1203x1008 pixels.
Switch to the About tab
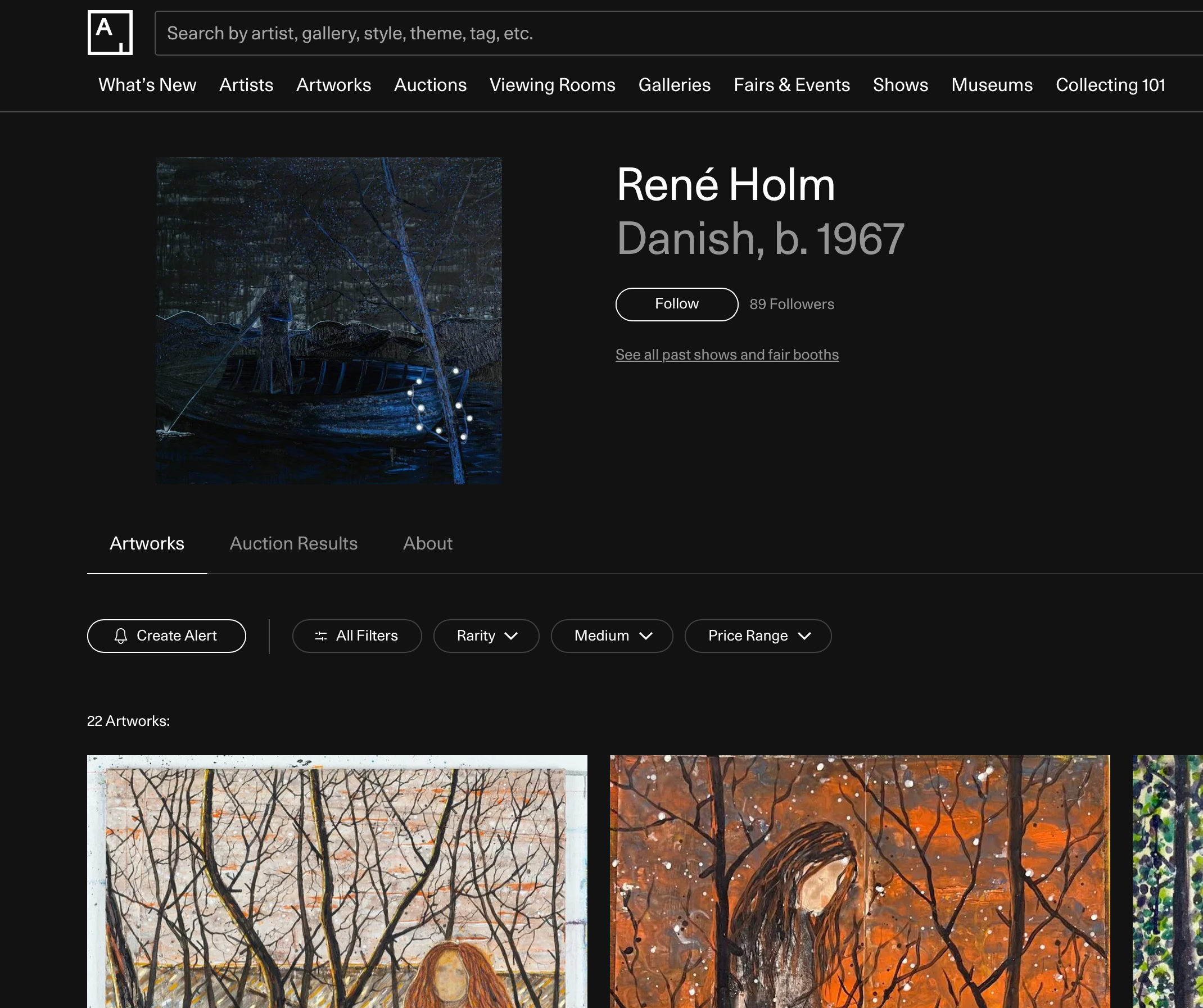pyautogui.click(x=427, y=543)
